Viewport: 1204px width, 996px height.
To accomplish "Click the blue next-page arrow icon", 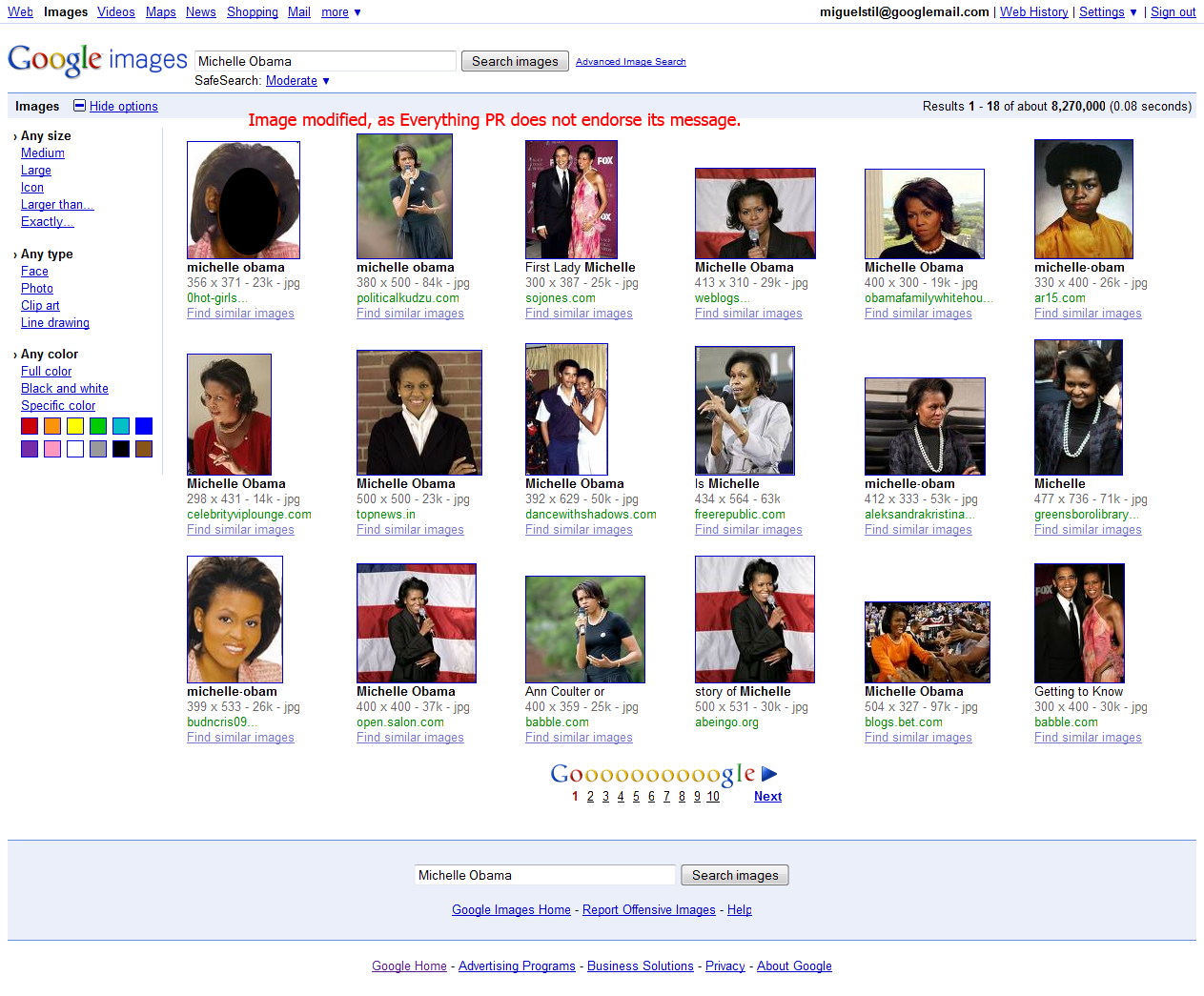I will tap(770, 774).
